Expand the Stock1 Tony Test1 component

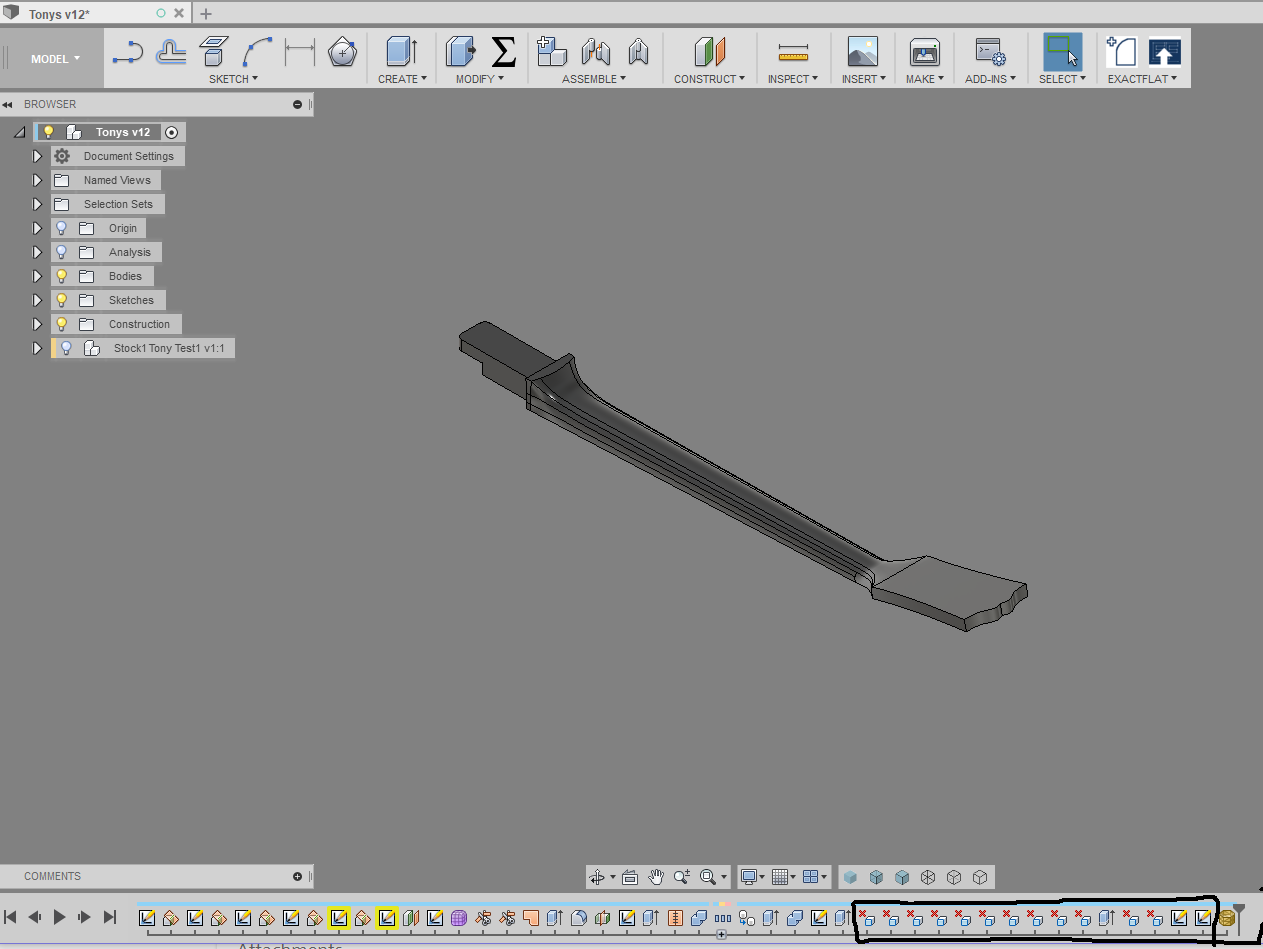(x=38, y=348)
